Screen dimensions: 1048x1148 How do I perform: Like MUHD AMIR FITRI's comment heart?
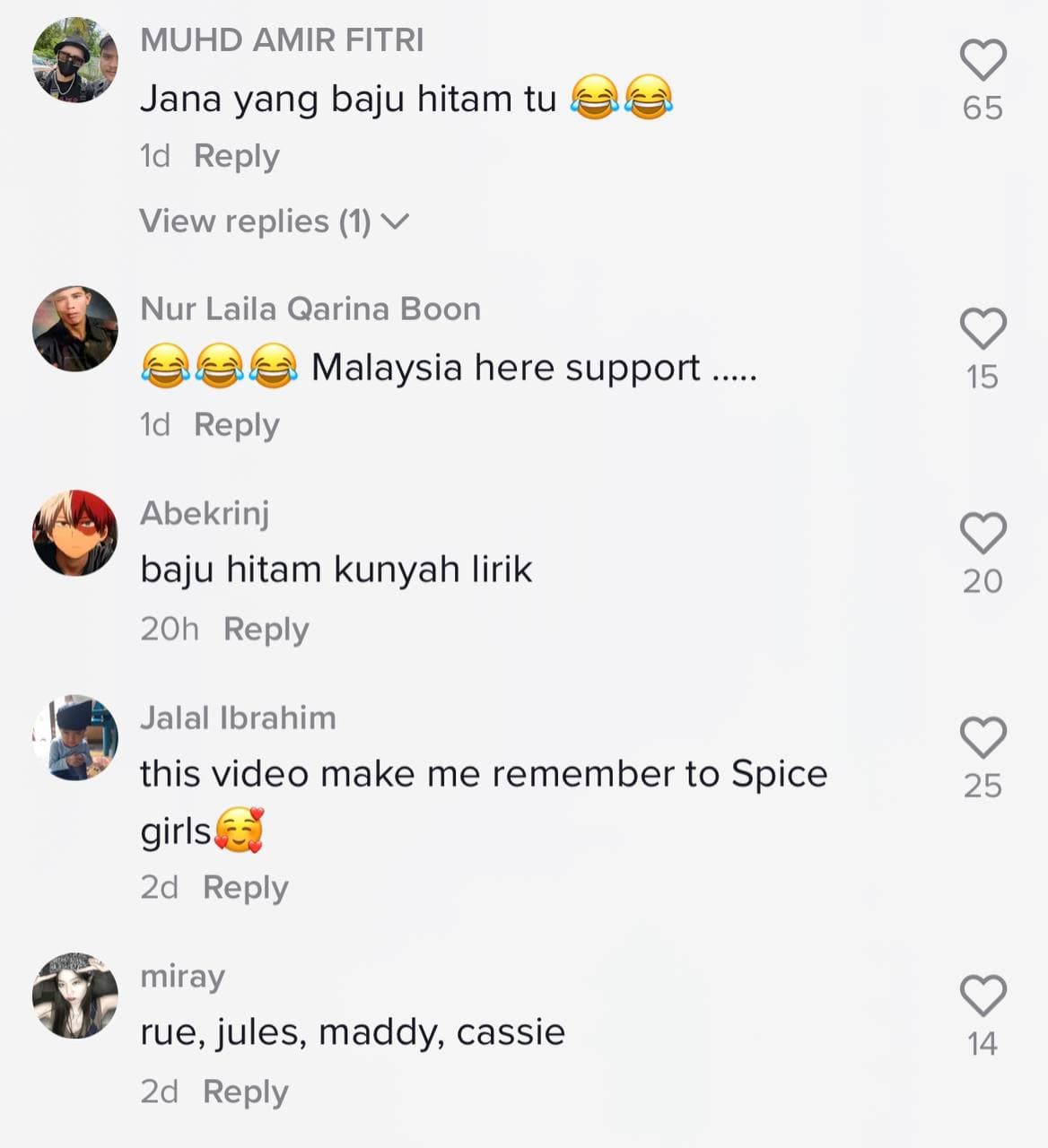point(983,60)
